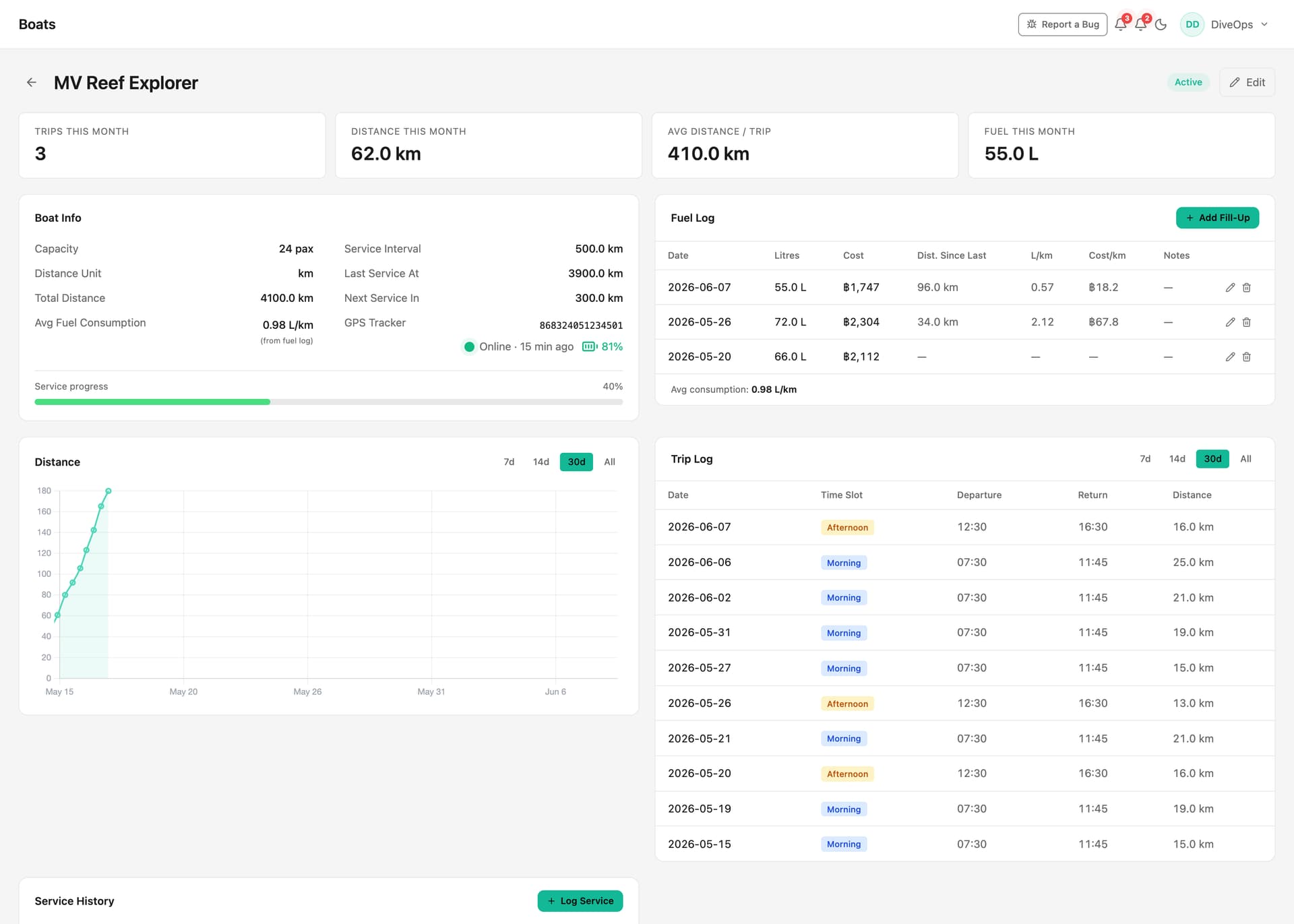Toggle dark mode moon icon

[1161, 24]
